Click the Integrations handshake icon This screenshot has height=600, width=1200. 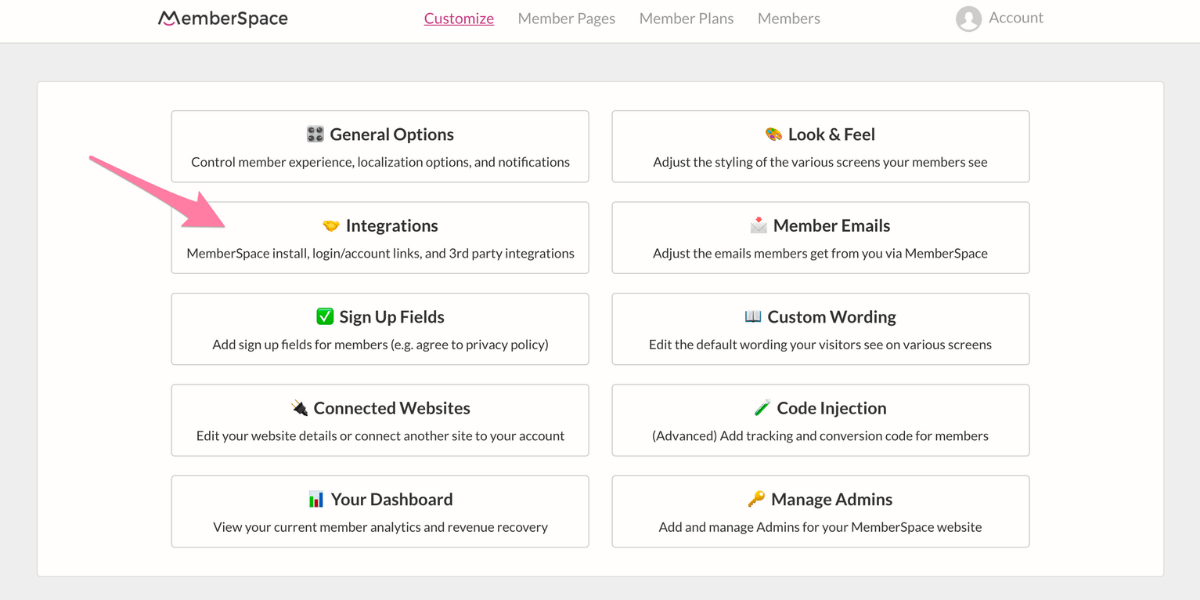click(331, 226)
